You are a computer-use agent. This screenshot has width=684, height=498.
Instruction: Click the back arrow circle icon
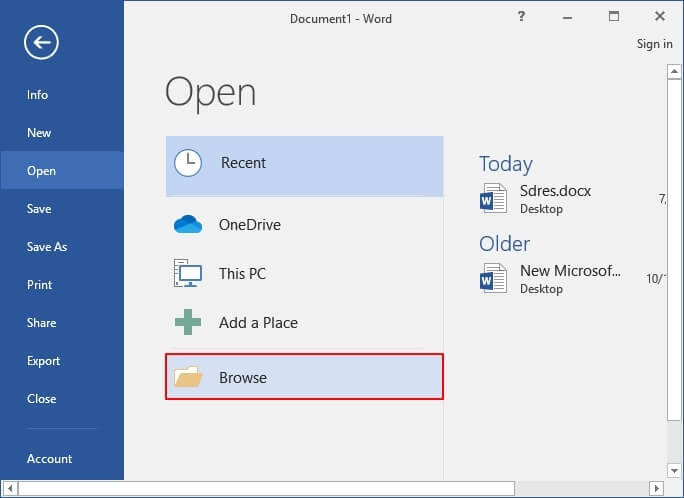(43, 42)
